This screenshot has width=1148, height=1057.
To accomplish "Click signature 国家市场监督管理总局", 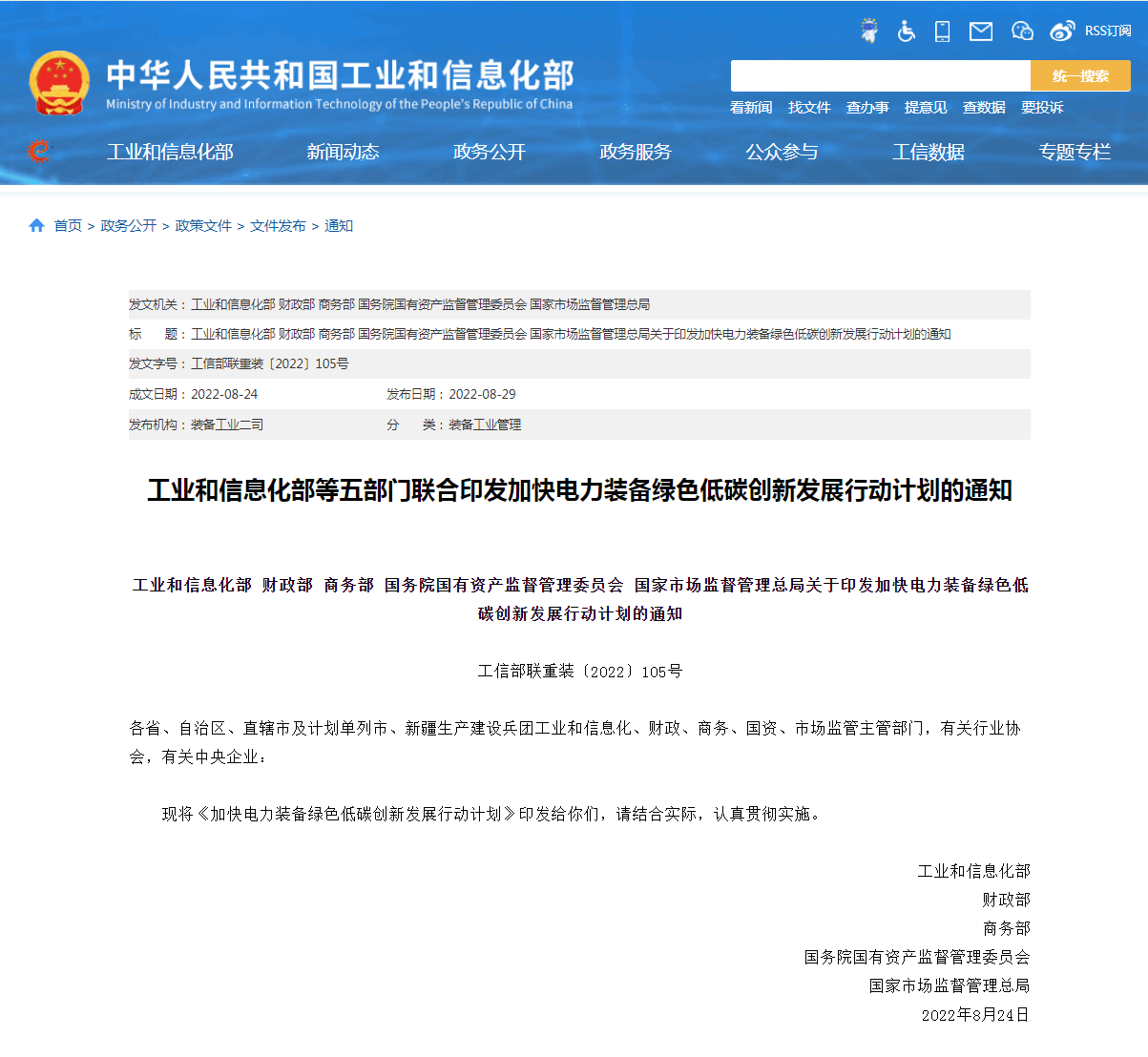I will coord(950,985).
